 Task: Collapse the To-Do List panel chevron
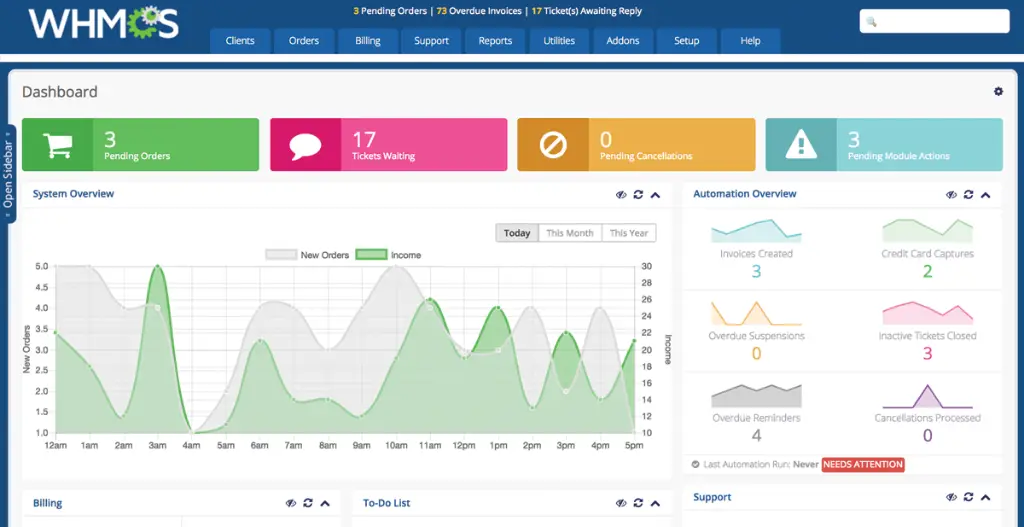click(655, 503)
